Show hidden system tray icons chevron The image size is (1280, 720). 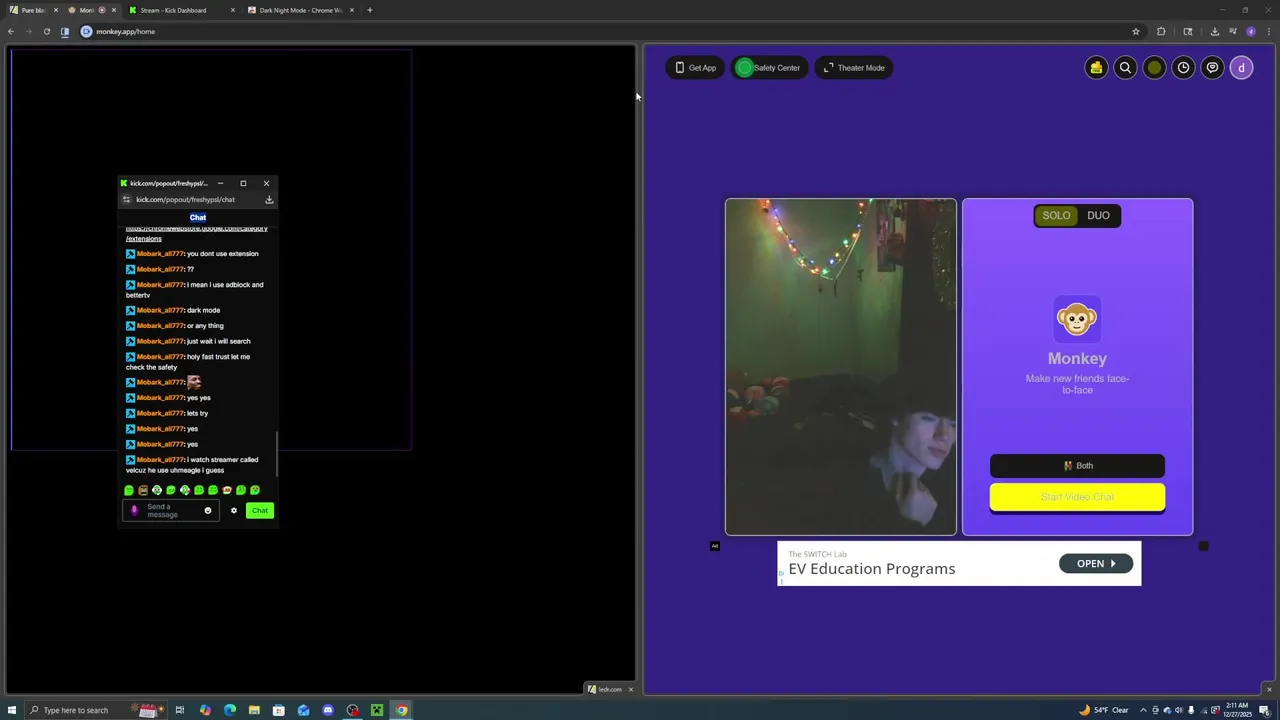[1143, 710]
